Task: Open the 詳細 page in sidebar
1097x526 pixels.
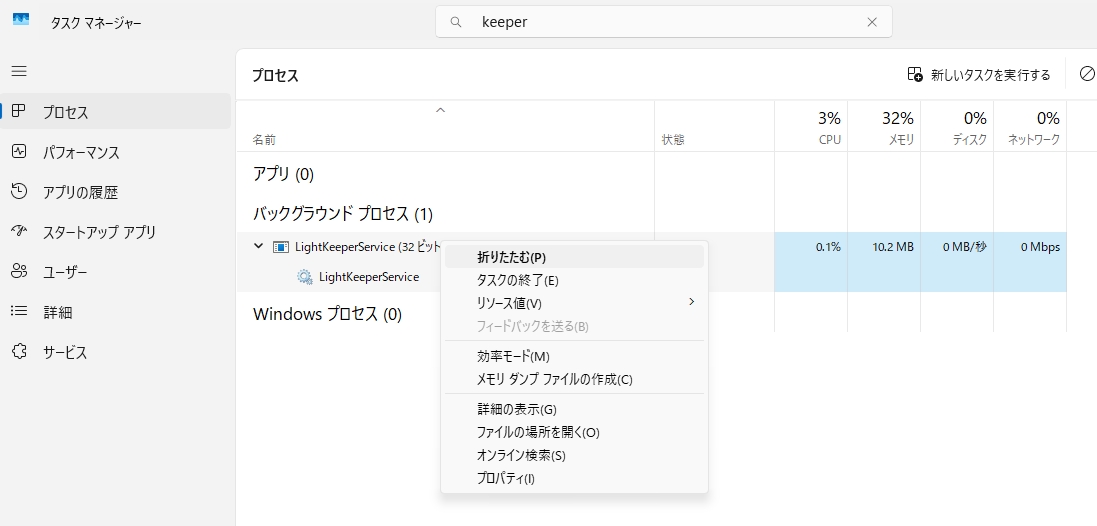Action: tap(115, 312)
